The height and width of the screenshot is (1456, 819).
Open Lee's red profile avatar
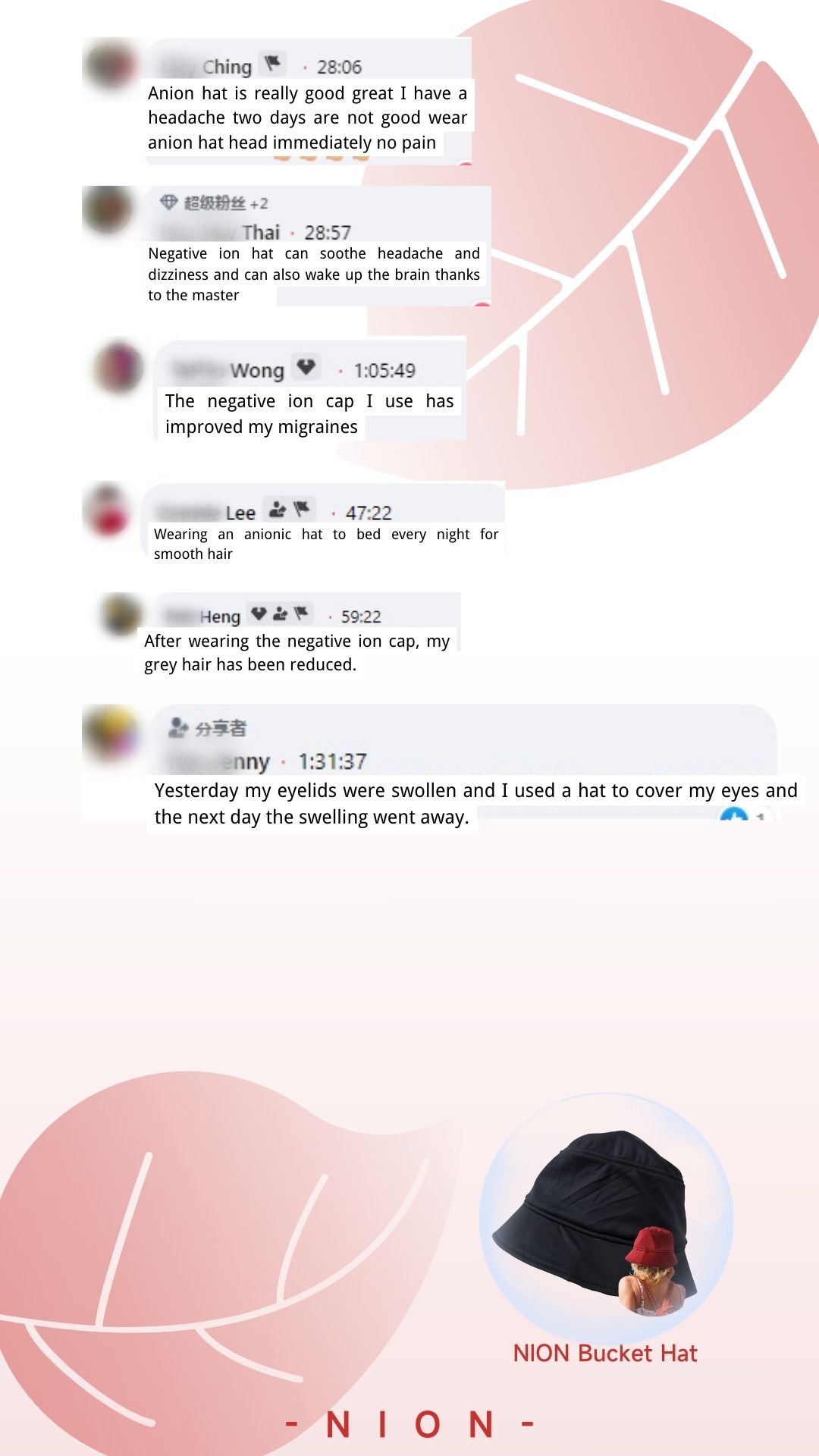(x=108, y=510)
